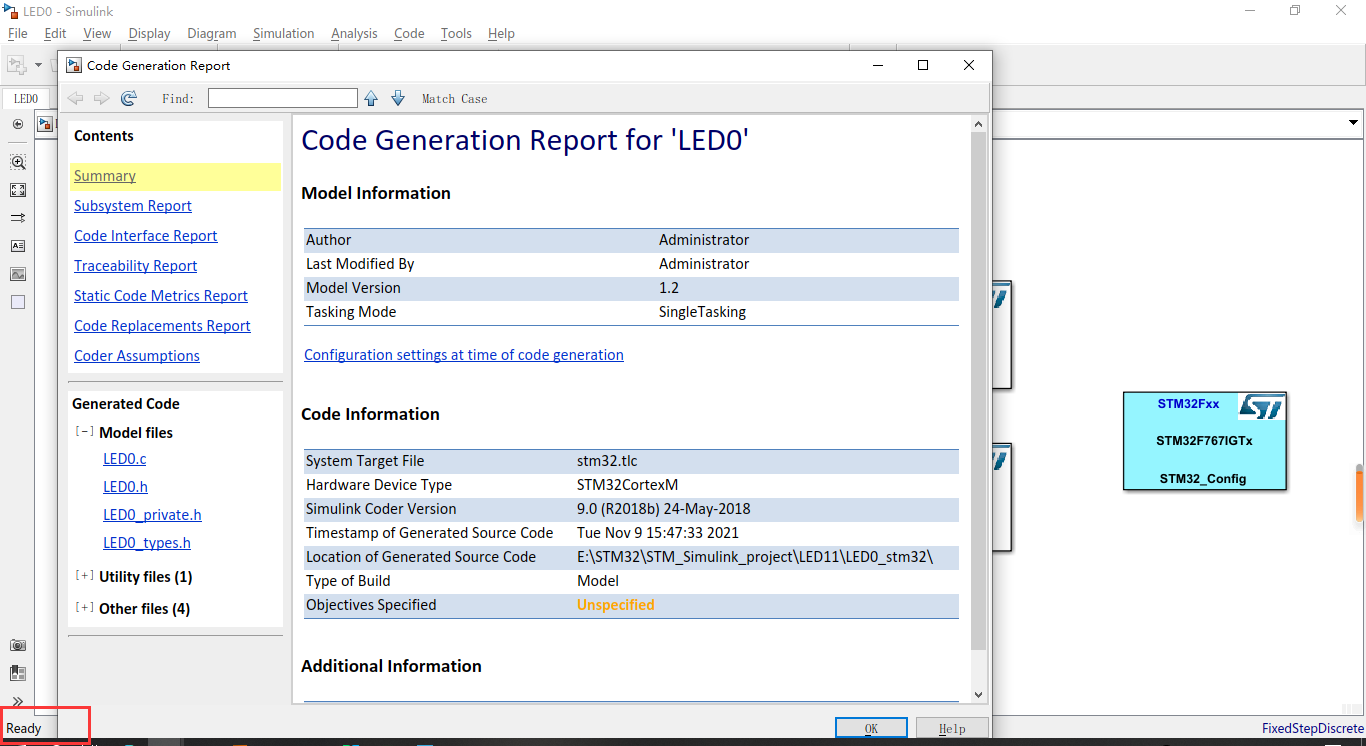The image size is (1366, 746).
Task: Find next match using down arrow
Action: pos(398,98)
